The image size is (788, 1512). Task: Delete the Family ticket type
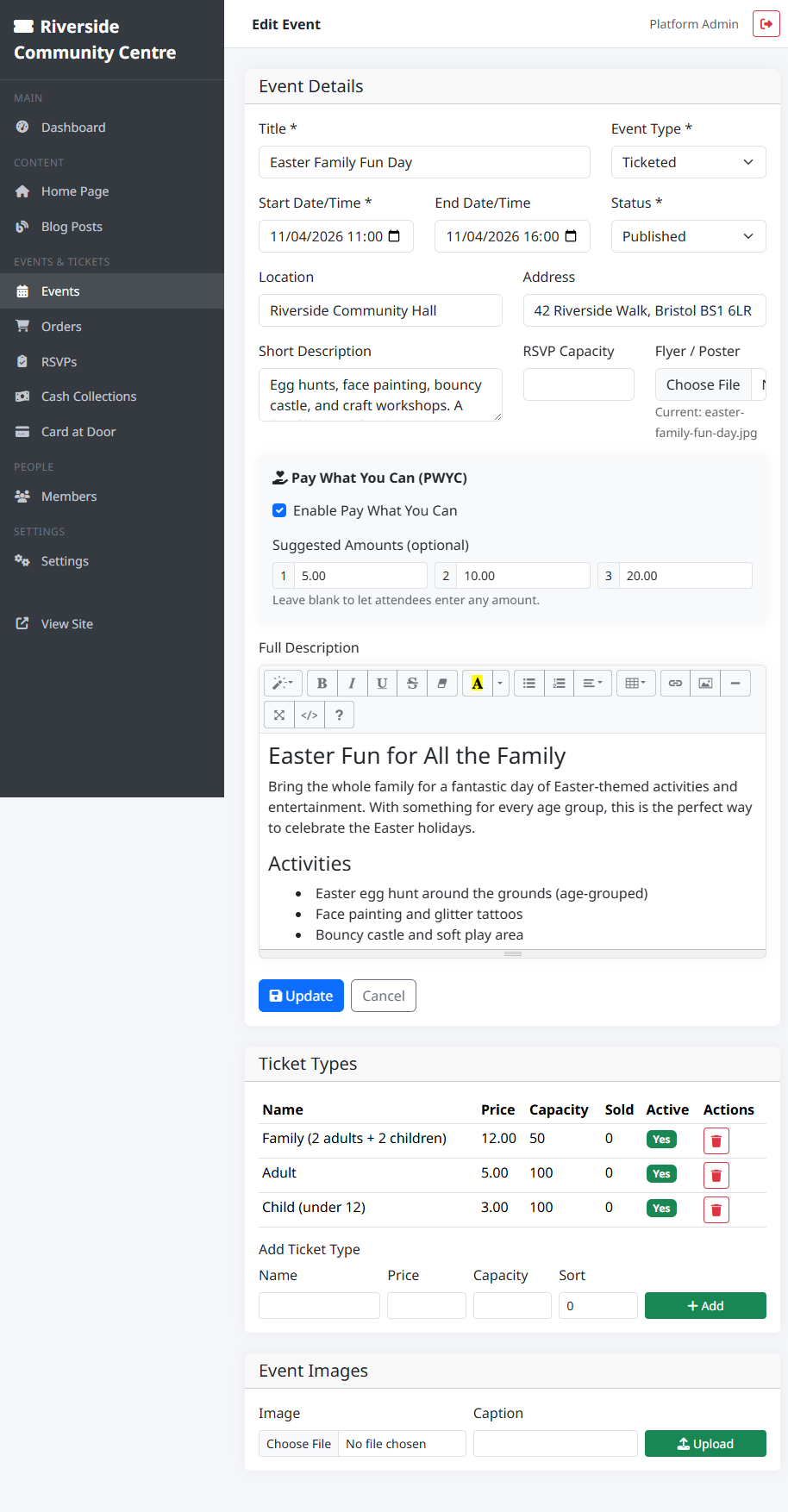716,1140
